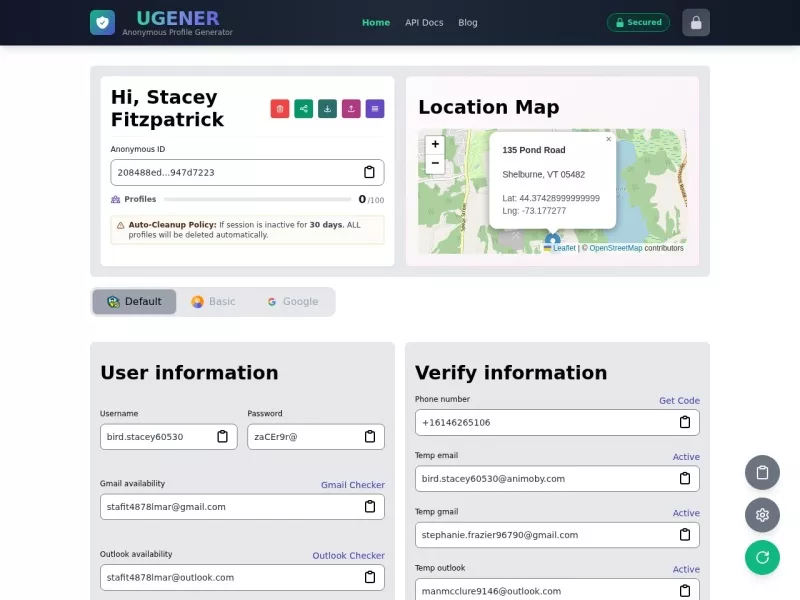Select the Default profile tab

[x=135, y=302]
